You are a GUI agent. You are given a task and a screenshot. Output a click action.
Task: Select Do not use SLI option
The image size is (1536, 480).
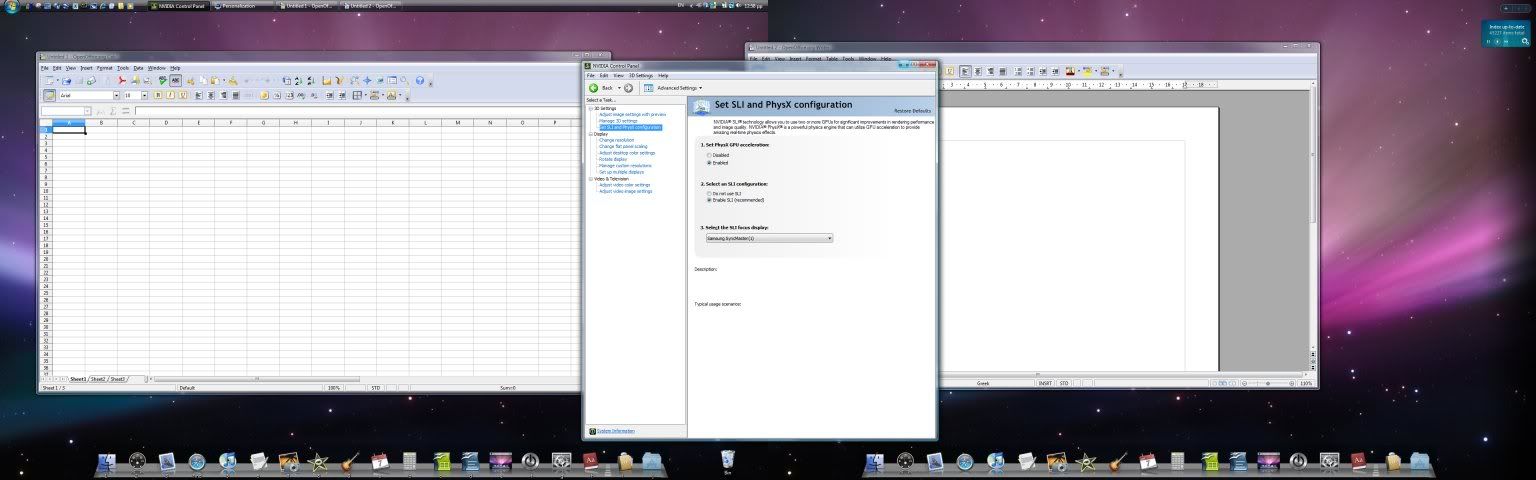(709, 193)
